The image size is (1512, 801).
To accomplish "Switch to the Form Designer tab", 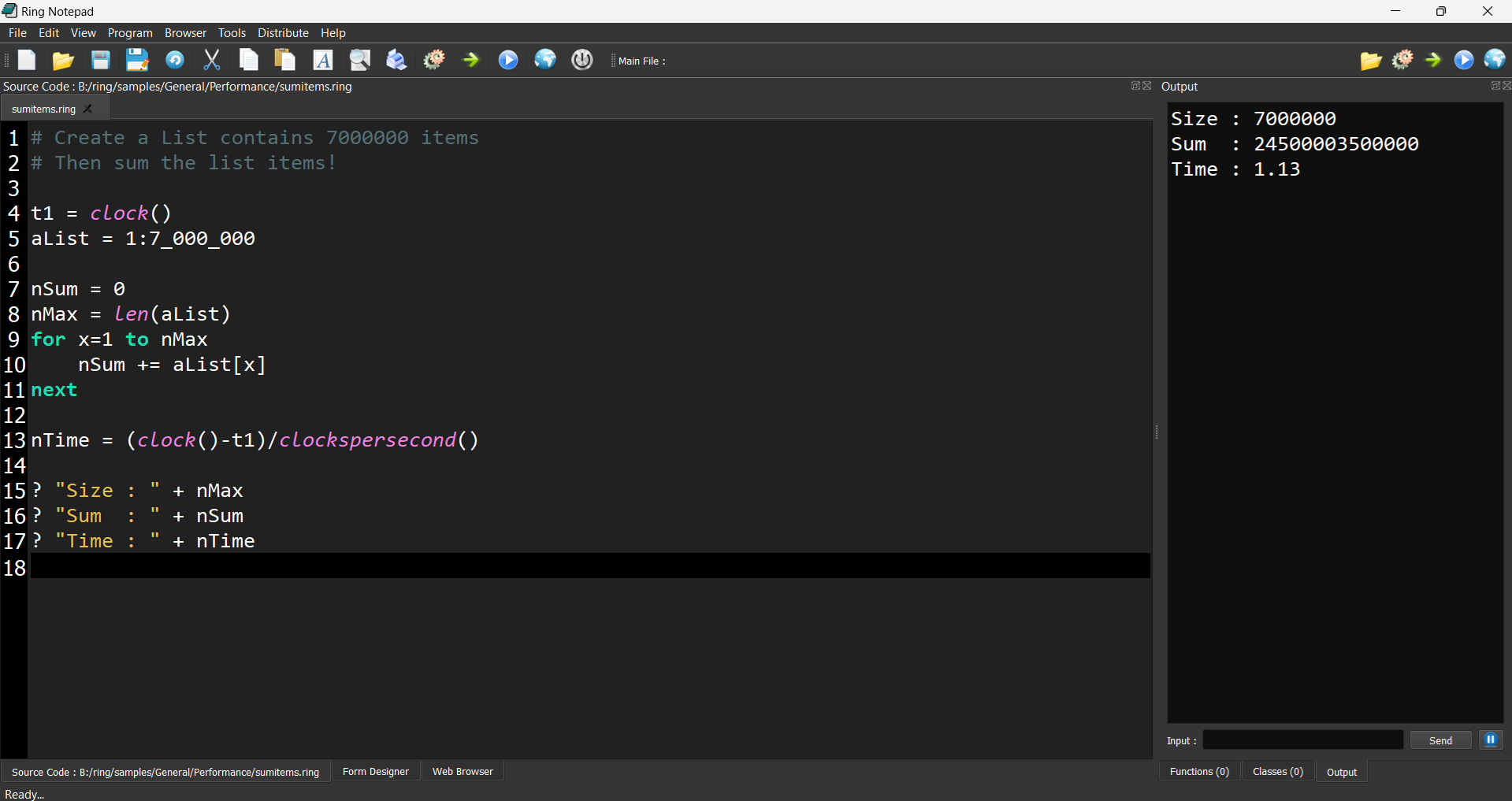I will (x=376, y=772).
